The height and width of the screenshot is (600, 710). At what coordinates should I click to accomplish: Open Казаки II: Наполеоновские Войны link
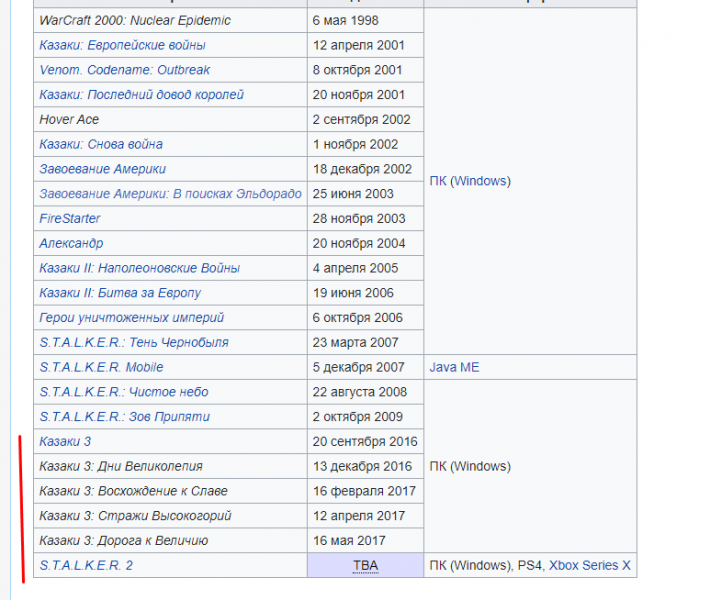click(139, 268)
